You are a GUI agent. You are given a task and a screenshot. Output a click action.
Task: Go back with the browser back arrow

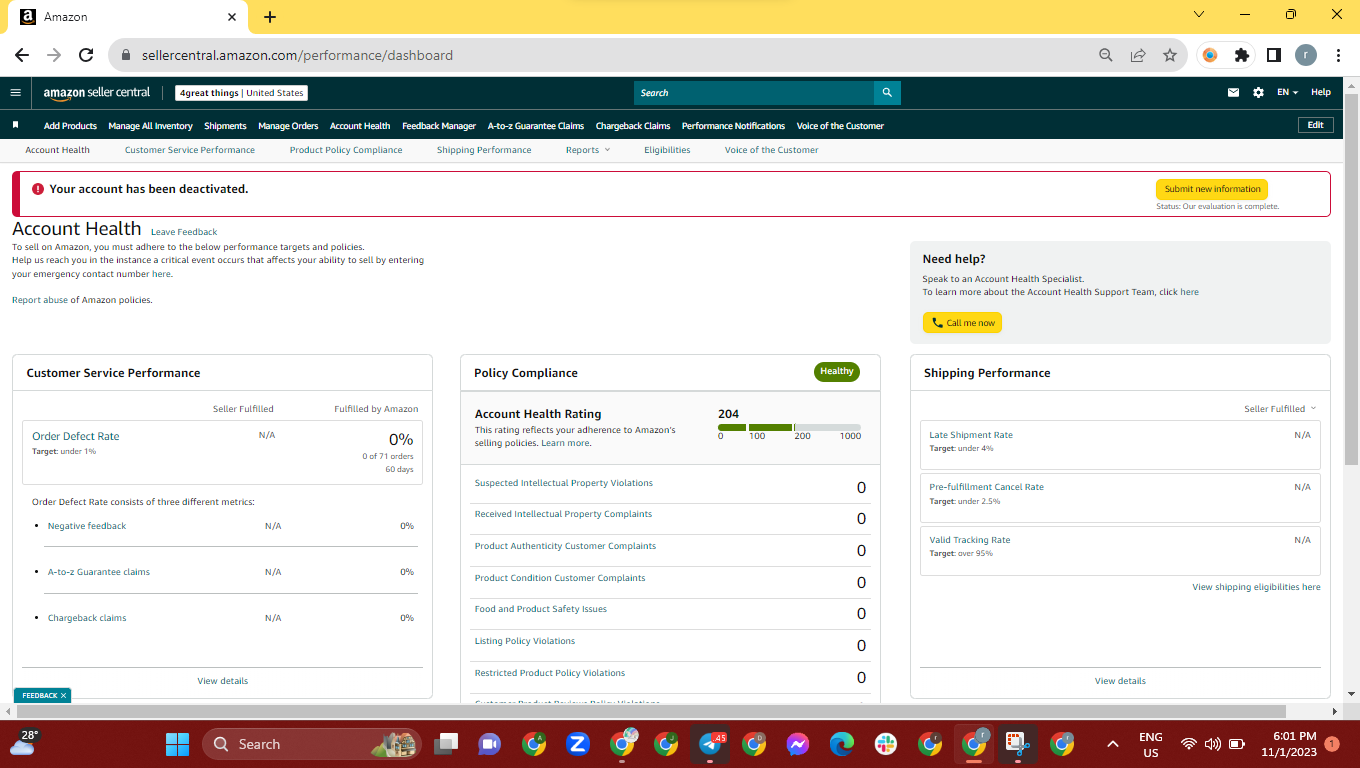coord(22,55)
